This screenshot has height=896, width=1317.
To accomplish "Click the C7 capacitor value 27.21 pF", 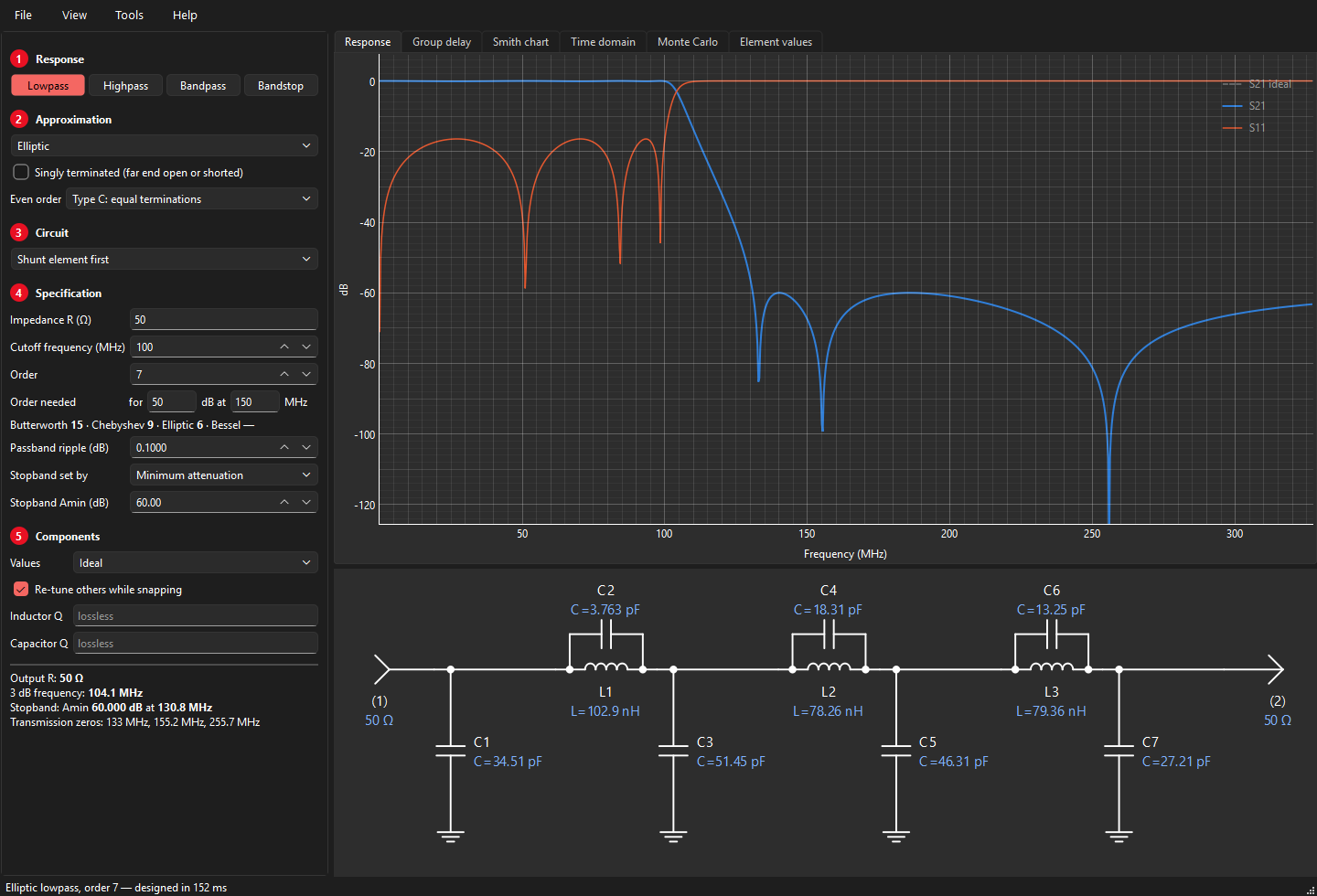I will point(1176,762).
